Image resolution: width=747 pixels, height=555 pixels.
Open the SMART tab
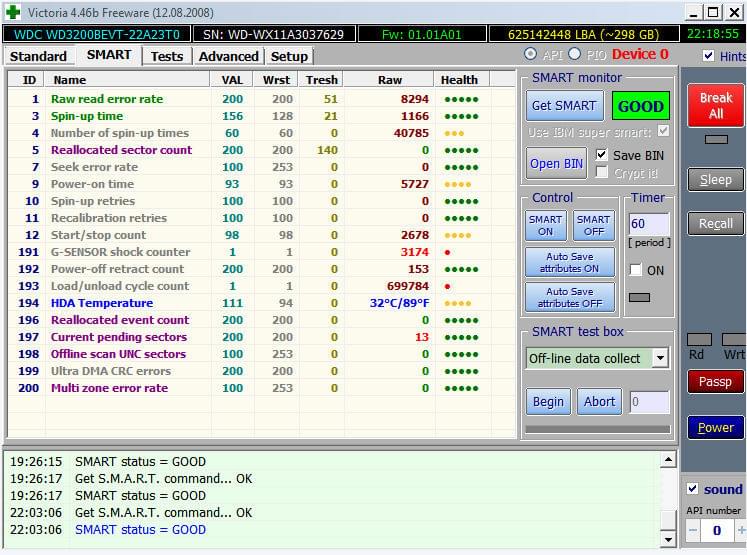(x=109, y=55)
